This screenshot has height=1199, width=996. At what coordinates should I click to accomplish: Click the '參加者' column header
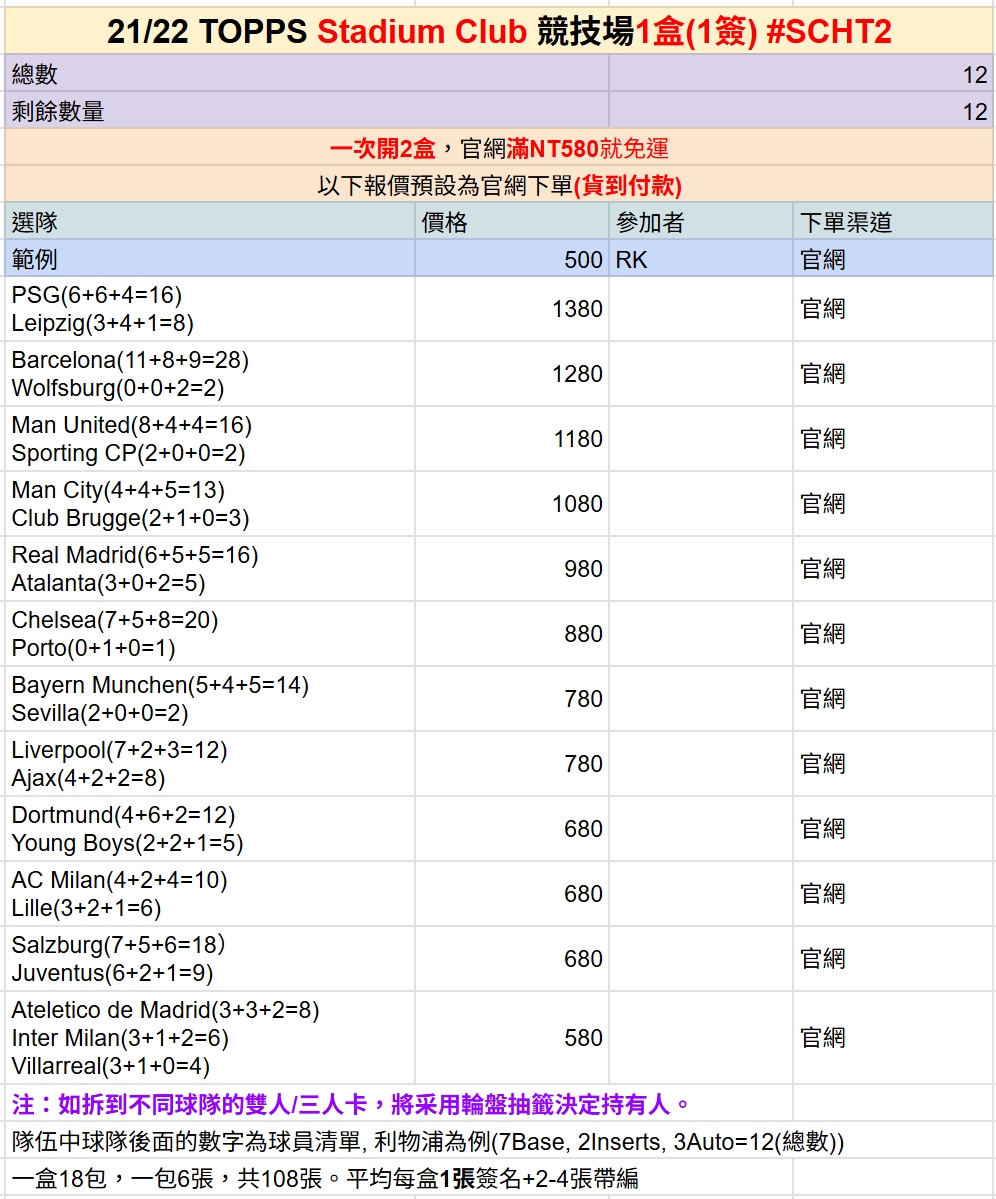[701, 222]
